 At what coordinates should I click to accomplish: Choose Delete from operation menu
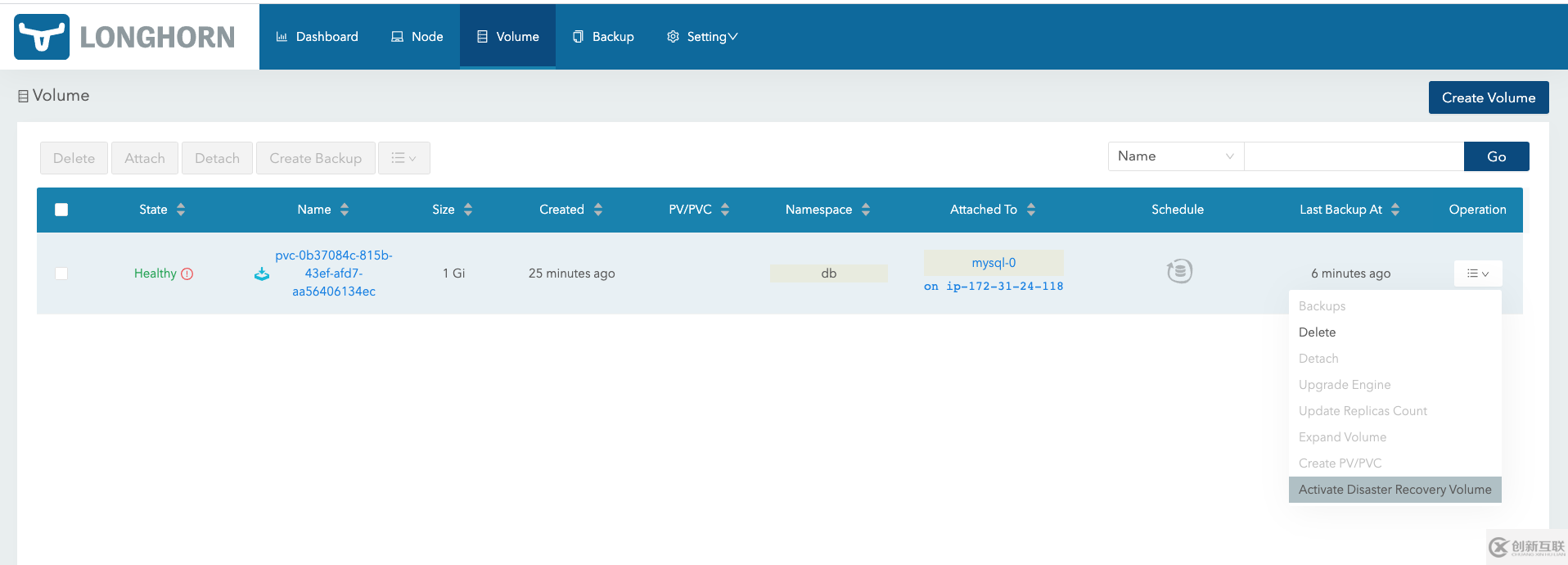[1395, 332]
